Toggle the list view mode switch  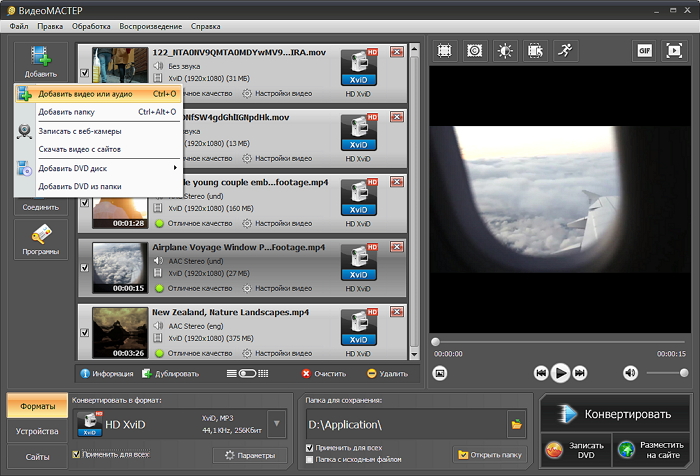click(x=247, y=373)
